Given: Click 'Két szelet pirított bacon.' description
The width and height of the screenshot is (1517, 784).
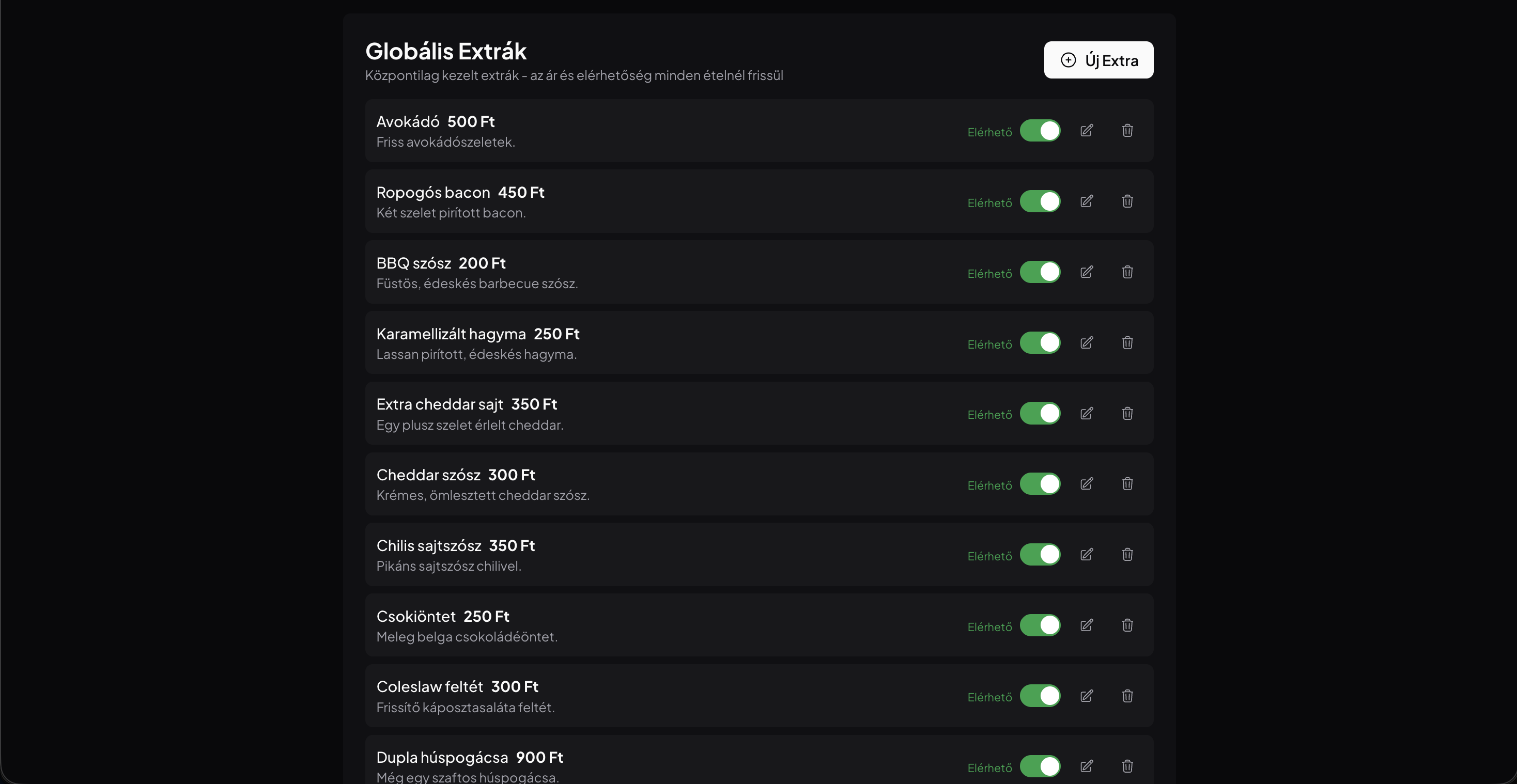Looking at the screenshot, I should pyautogui.click(x=451, y=213).
